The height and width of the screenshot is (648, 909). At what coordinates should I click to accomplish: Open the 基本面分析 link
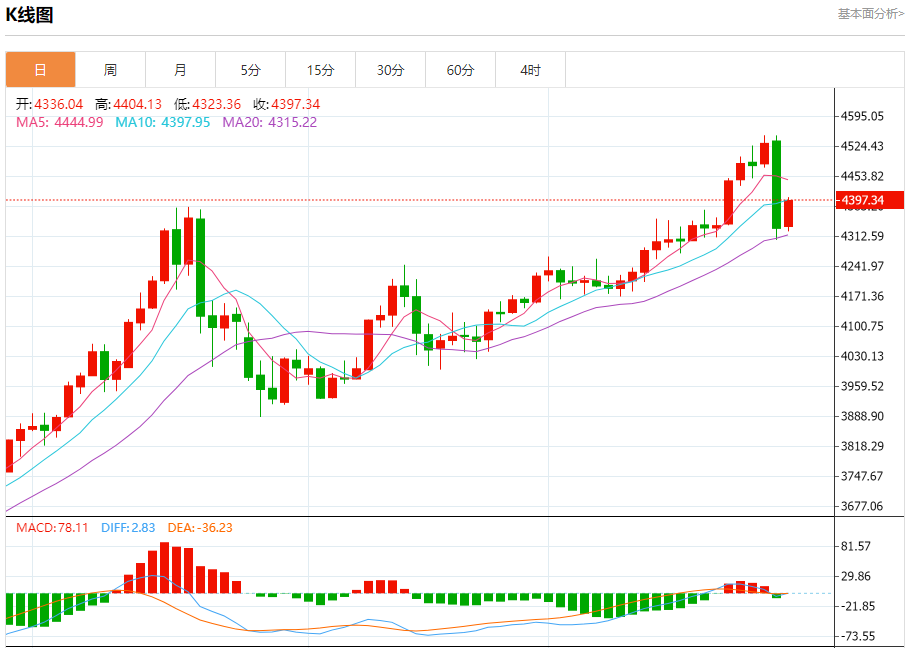tap(870, 14)
